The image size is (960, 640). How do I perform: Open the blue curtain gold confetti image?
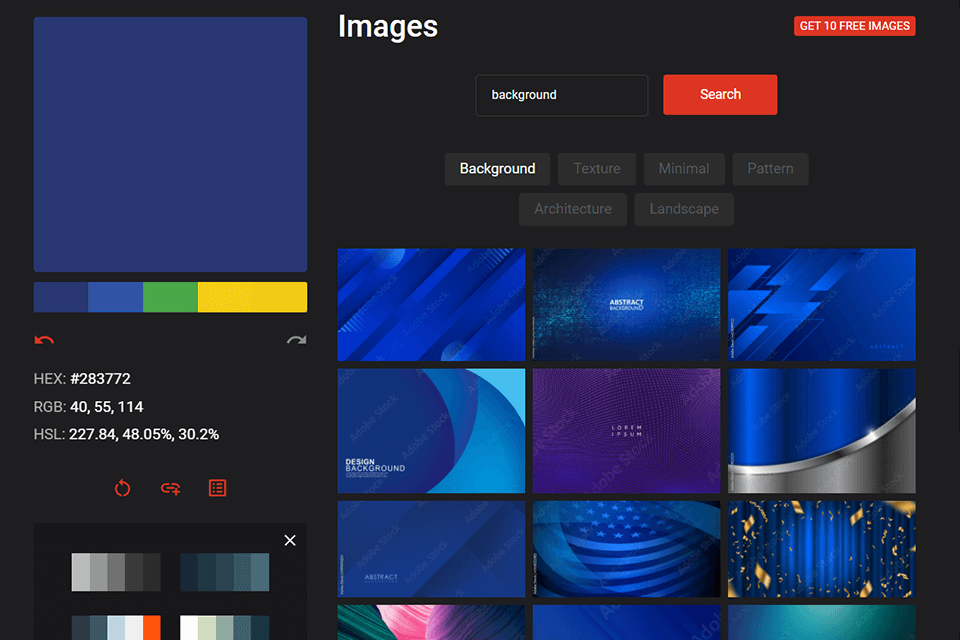(x=822, y=549)
